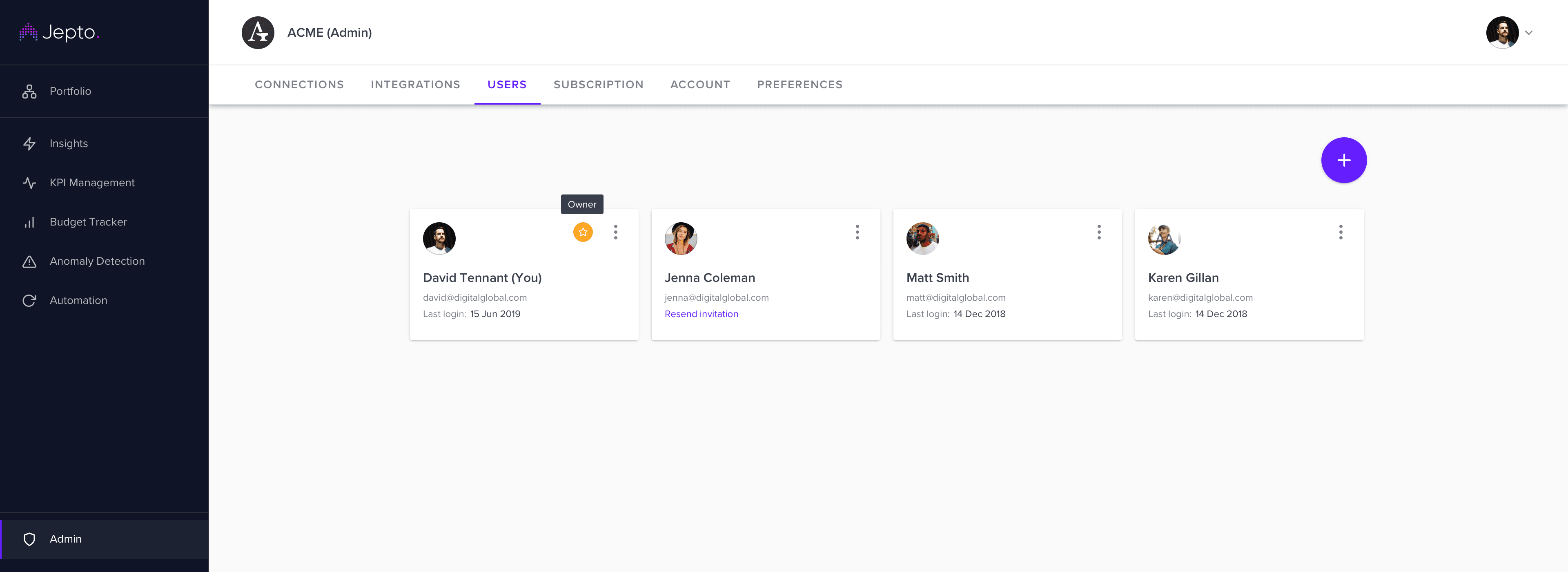Open Budget Tracker
Viewport: 1568px width, 572px height.
click(x=104, y=222)
